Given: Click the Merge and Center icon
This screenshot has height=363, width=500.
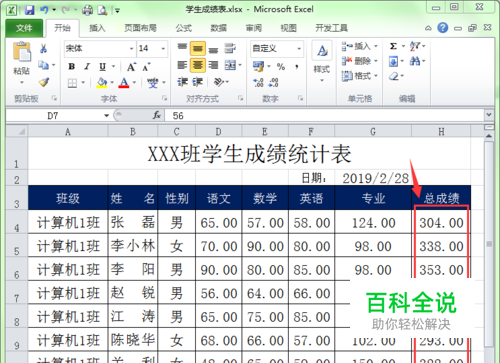Looking at the screenshot, I should point(230,65).
